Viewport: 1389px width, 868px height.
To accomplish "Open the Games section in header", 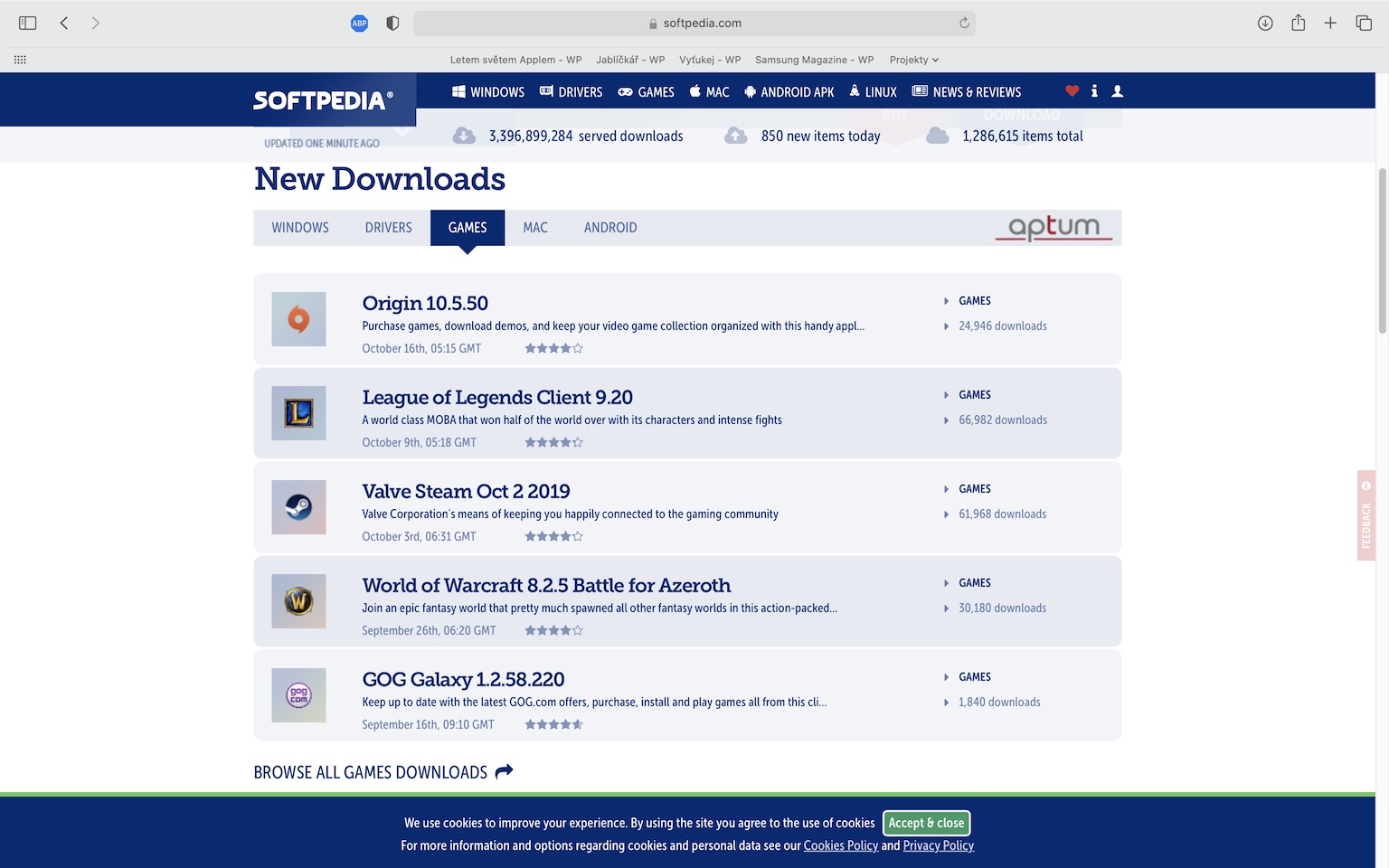I will click(646, 92).
